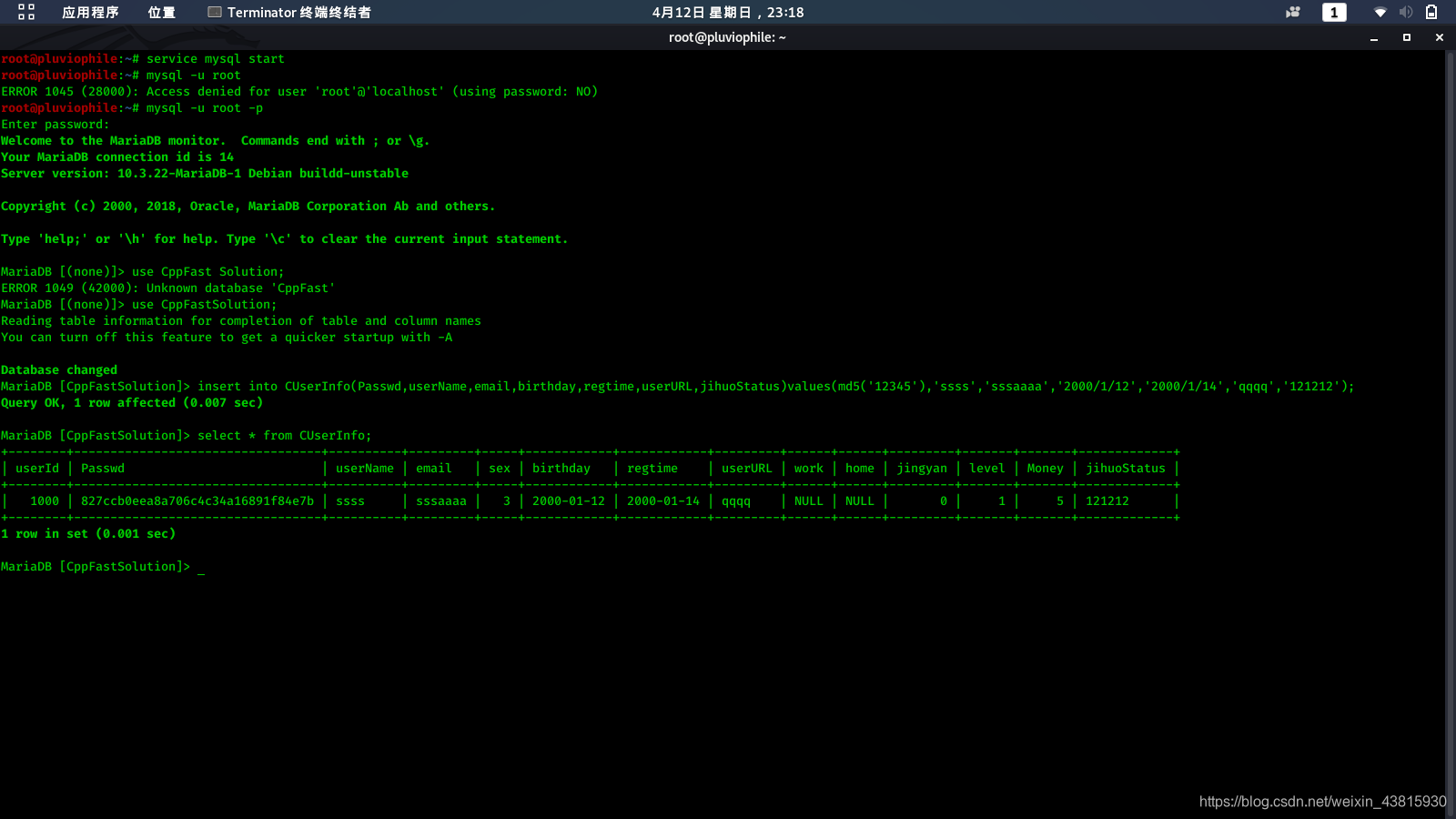Open the 应用程序 menu
Screen dimensions: 1456x819
90,12
